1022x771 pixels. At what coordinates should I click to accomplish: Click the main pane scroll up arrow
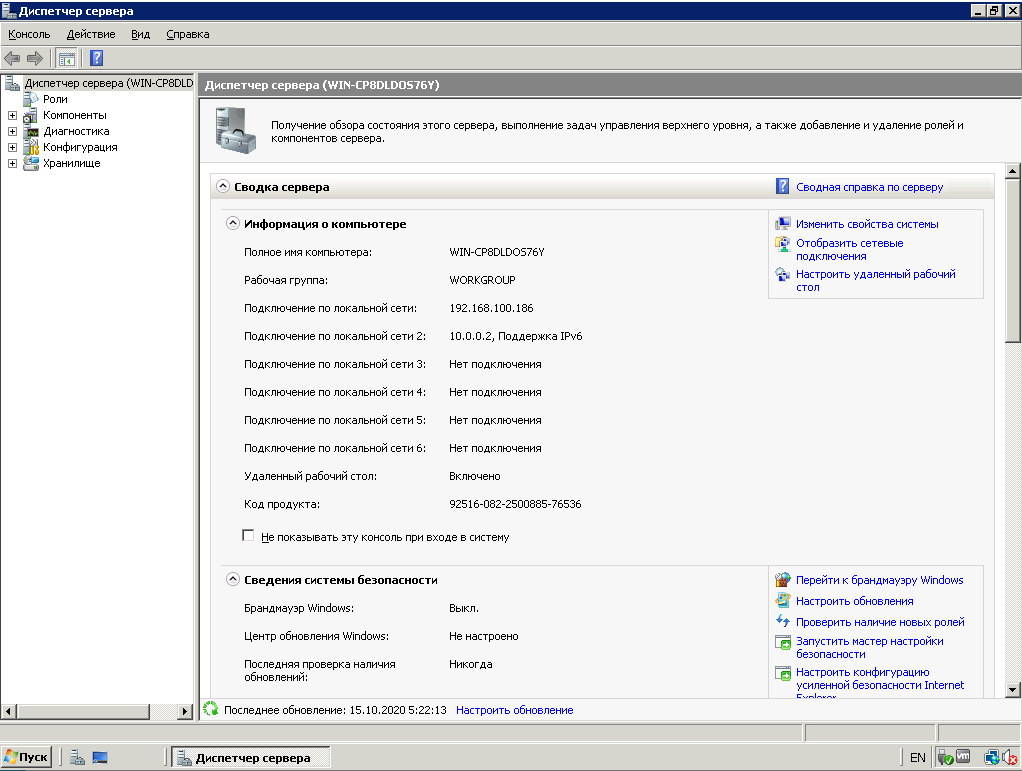pos(1012,171)
